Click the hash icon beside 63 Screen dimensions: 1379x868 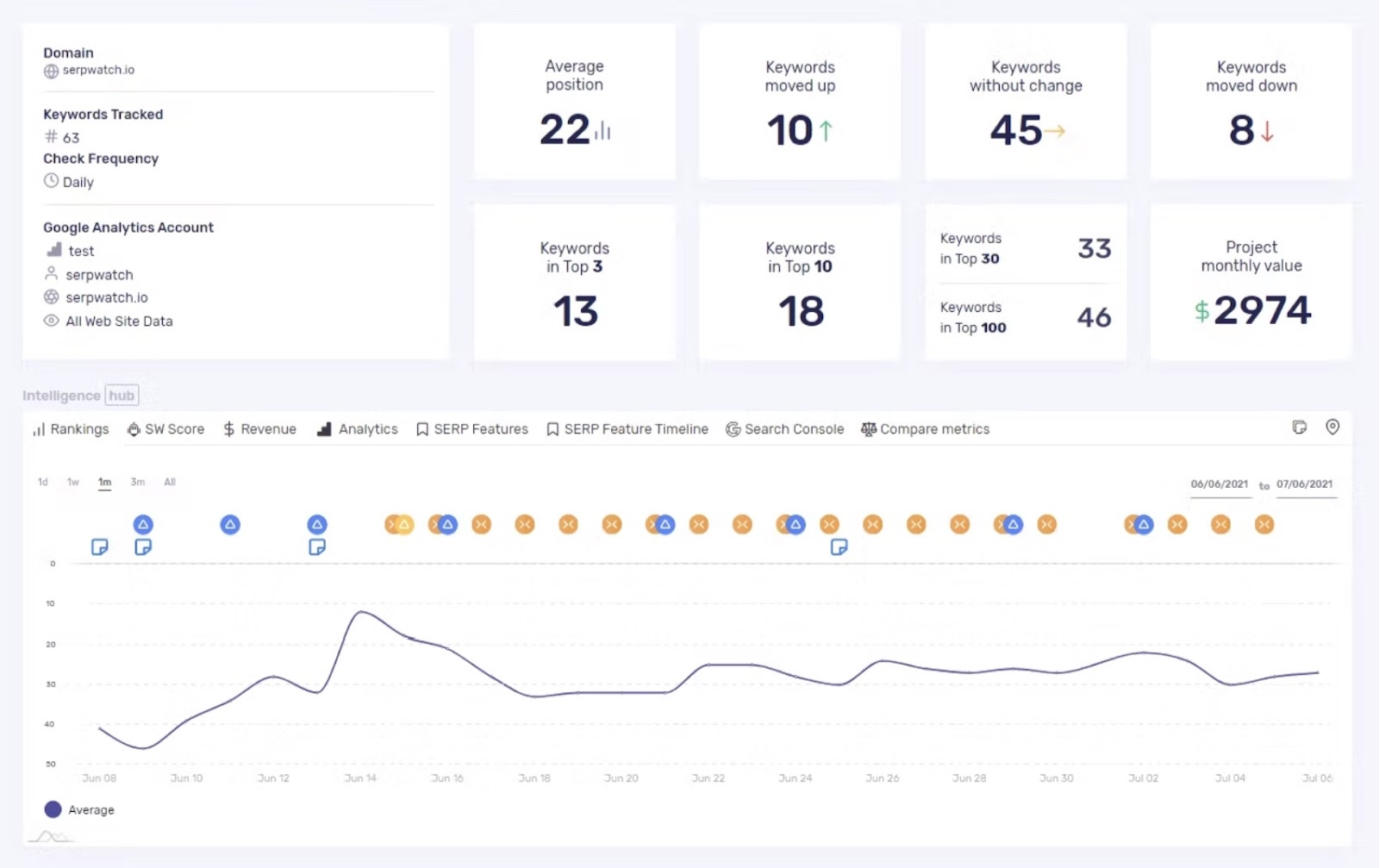coord(51,136)
